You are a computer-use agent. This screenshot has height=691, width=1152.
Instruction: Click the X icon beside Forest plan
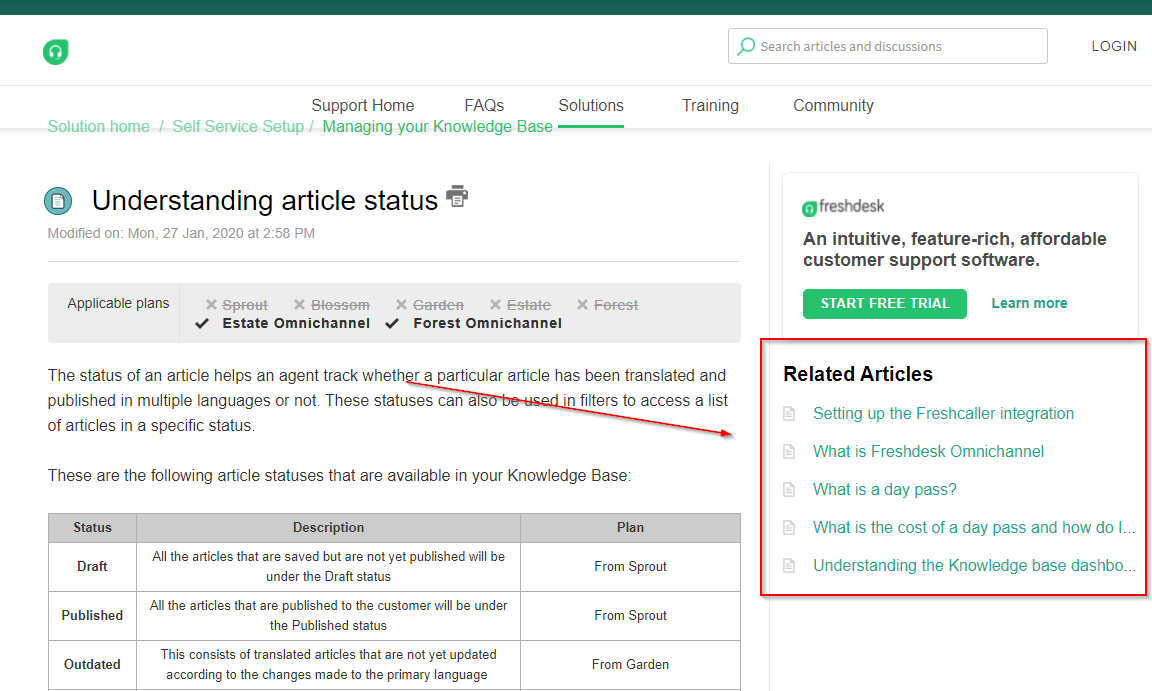coord(582,305)
